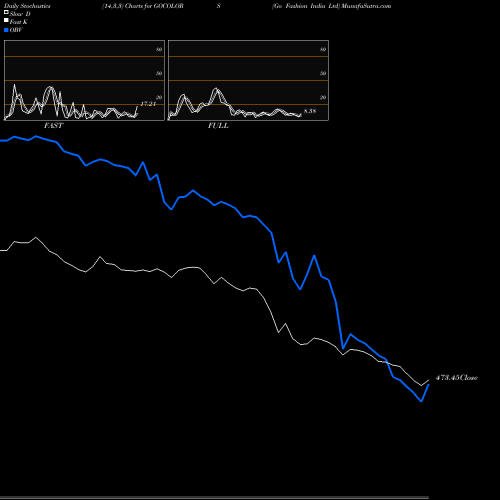Click the lone 'S' in the title
Viewport: 500px width, 500px height.
click(x=219, y=6)
